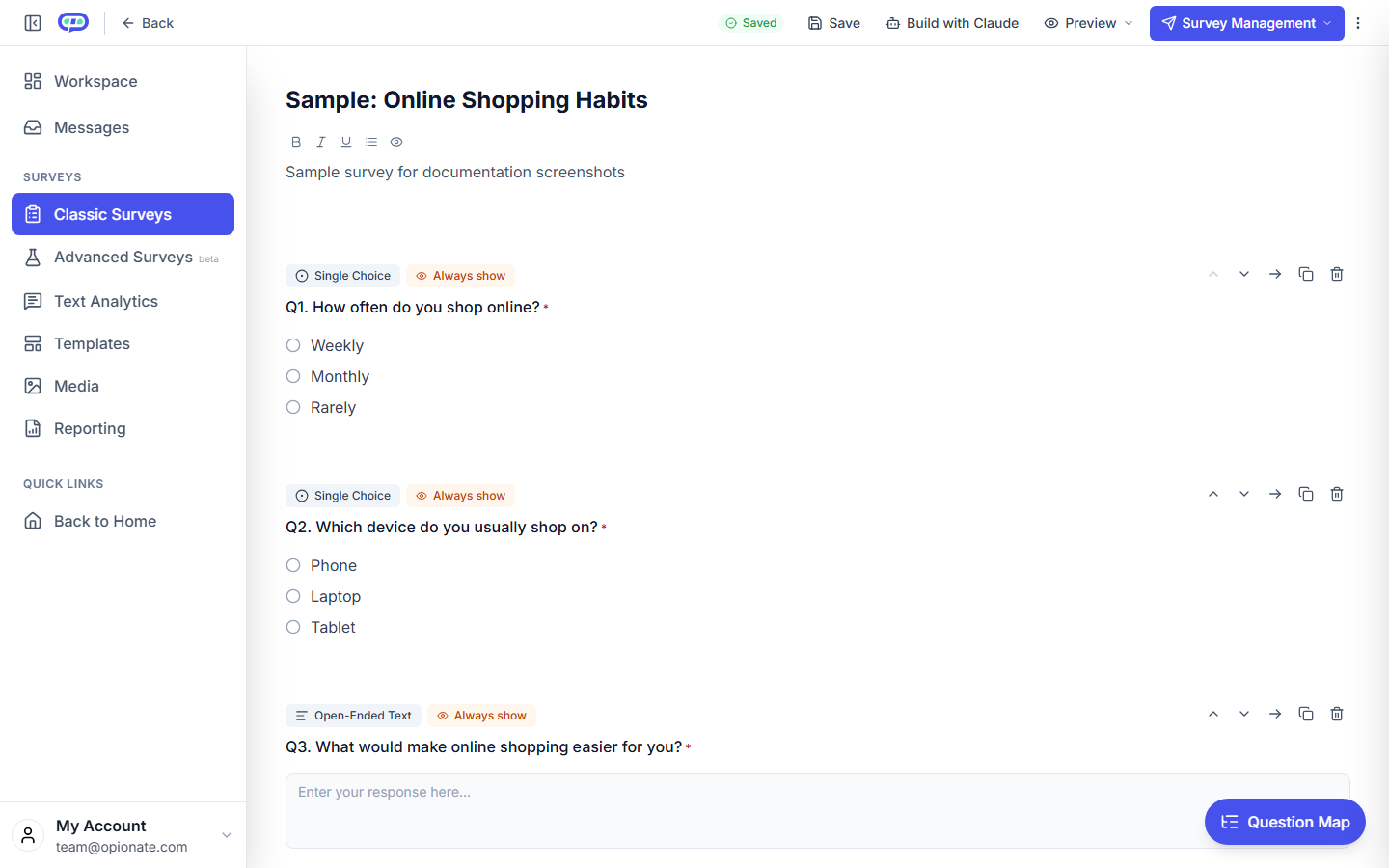The image size is (1389, 868).
Task: Apply italic formatting to description
Action: (x=321, y=142)
